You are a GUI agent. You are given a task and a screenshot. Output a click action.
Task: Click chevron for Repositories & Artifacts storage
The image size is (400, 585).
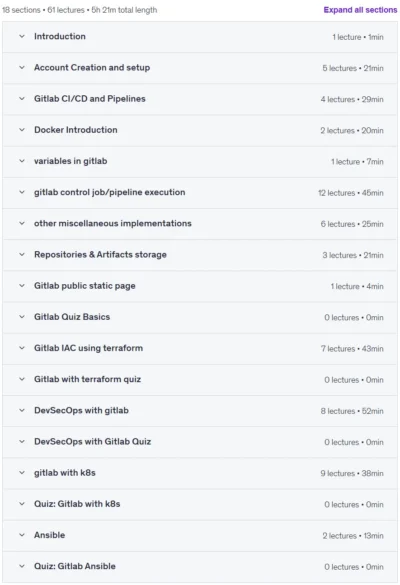click(x=22, y=254)
